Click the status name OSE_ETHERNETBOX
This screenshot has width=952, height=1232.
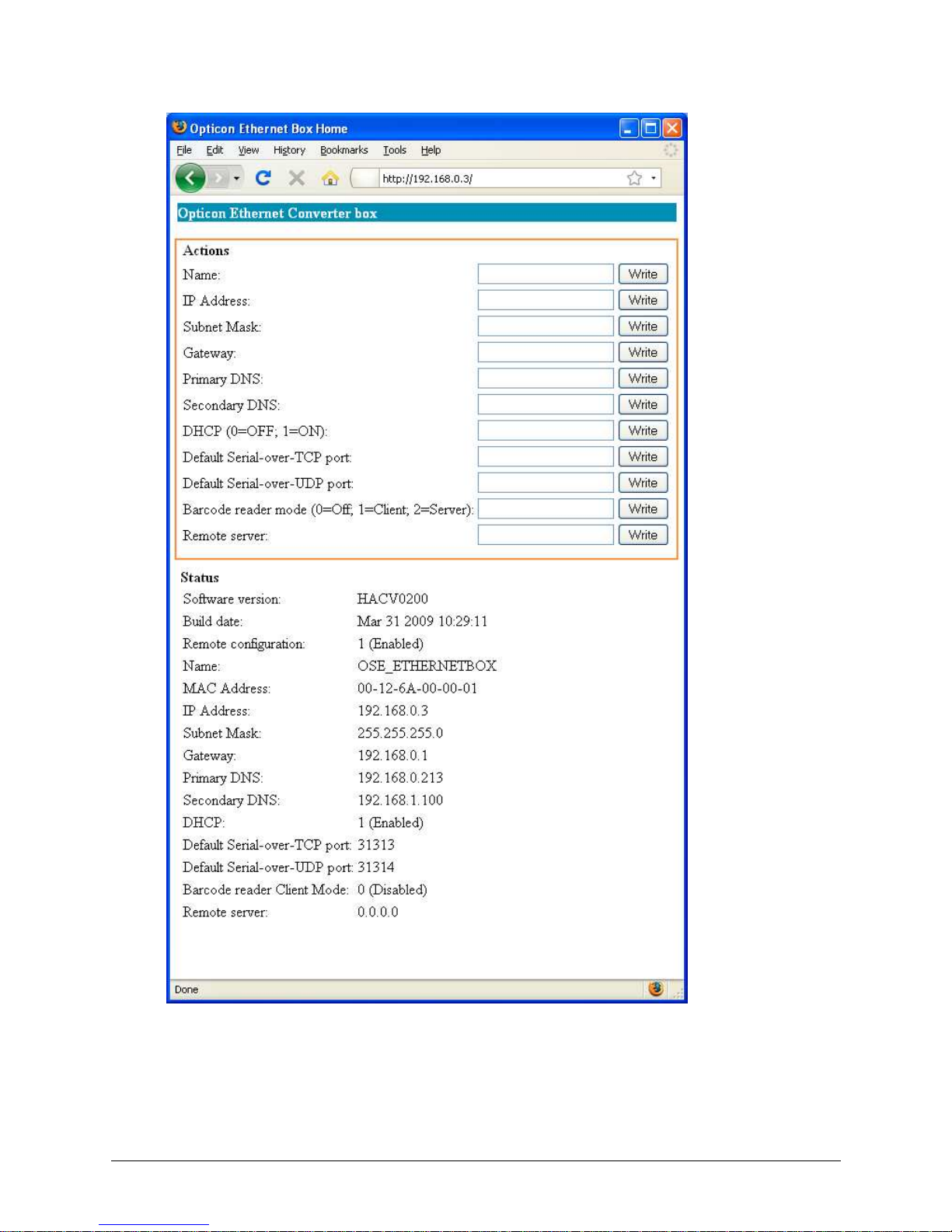(427, 666)
